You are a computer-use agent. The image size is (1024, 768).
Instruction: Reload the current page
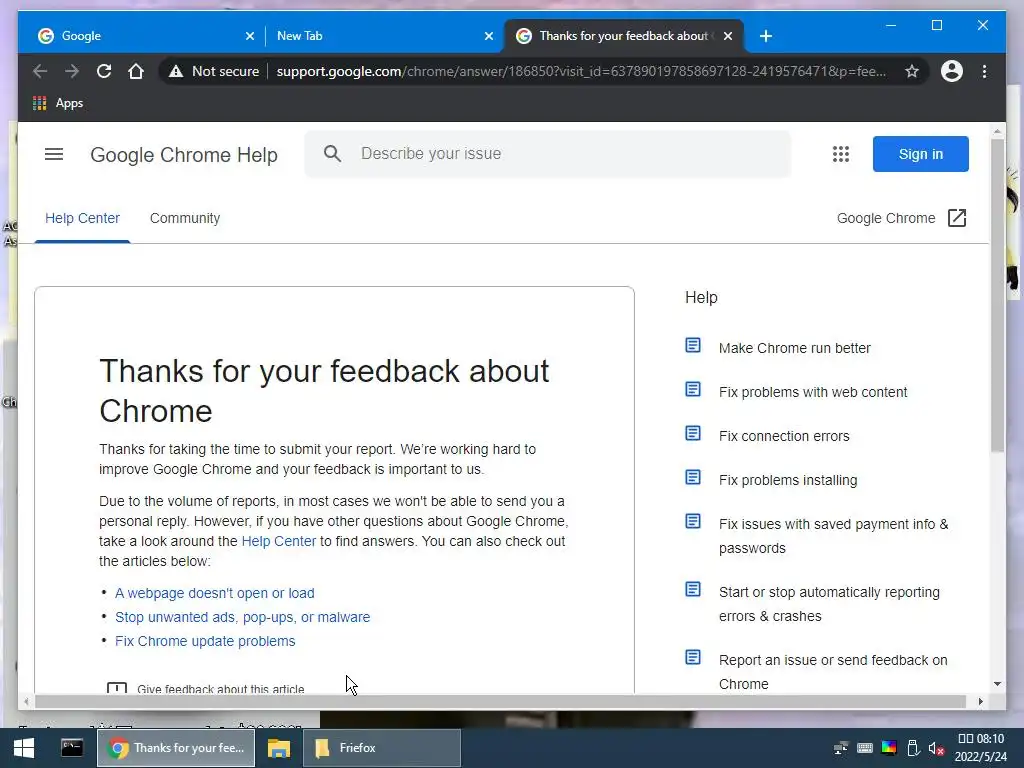104,71
